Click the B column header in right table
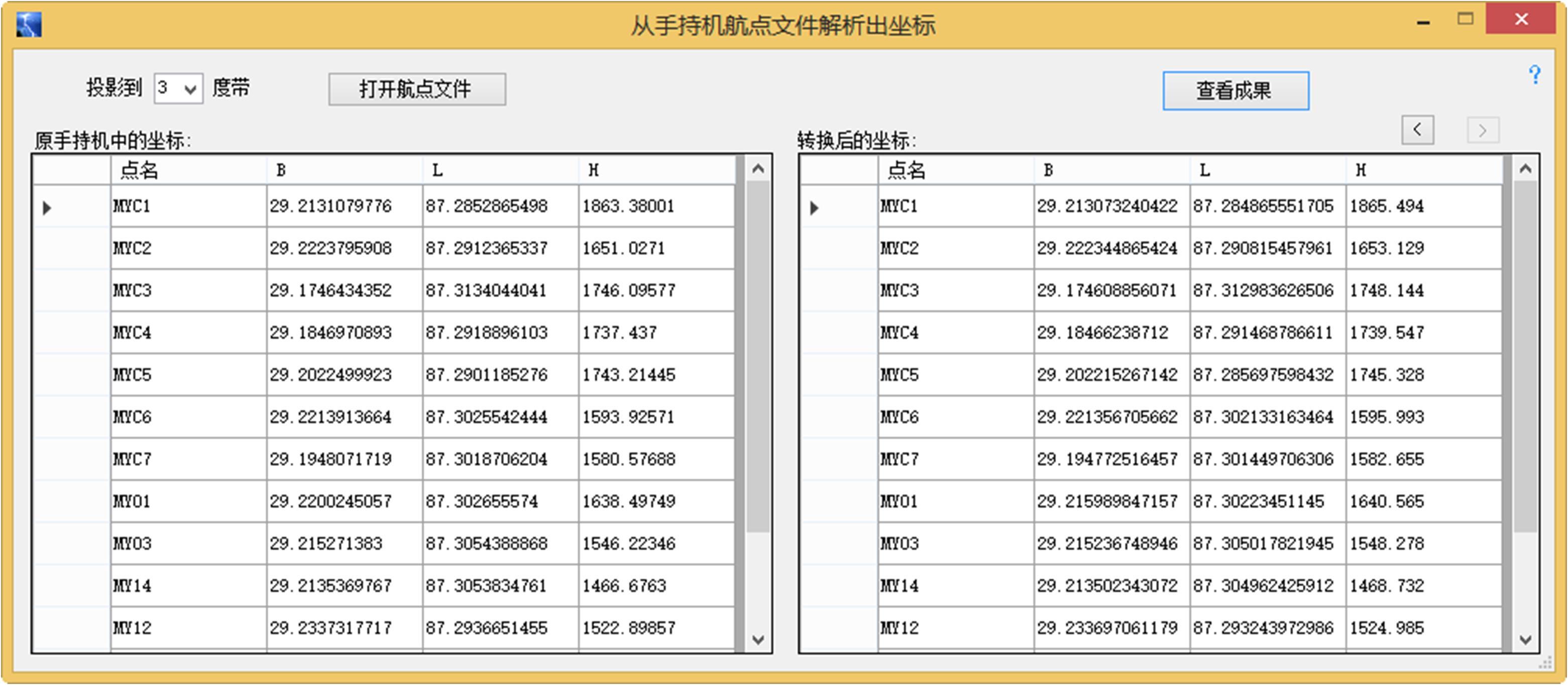Viewport: 1568px width, 685px height. (1112, 170)
